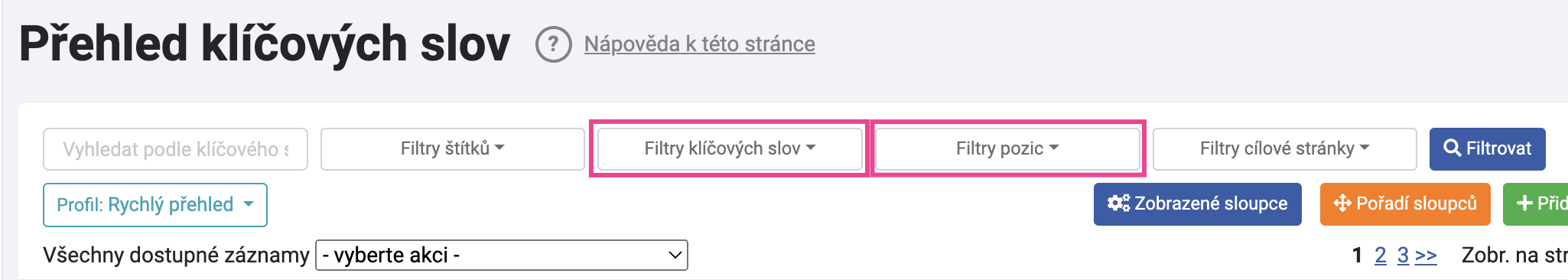Click the plus icon on green button
Screen dimensions: 1568x280
[1524, 203]
